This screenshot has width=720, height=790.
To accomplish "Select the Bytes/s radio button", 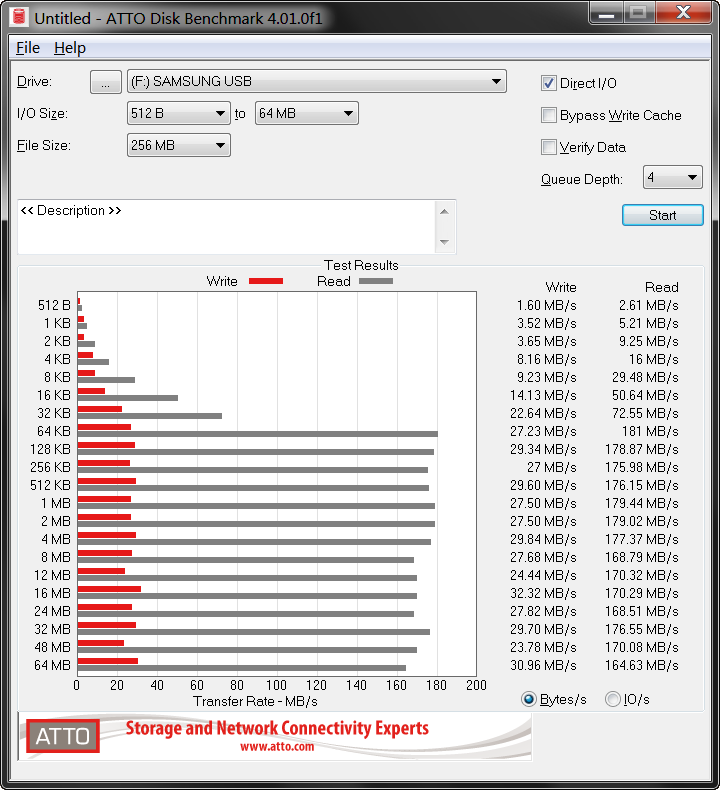I will [x=529, y=699].
